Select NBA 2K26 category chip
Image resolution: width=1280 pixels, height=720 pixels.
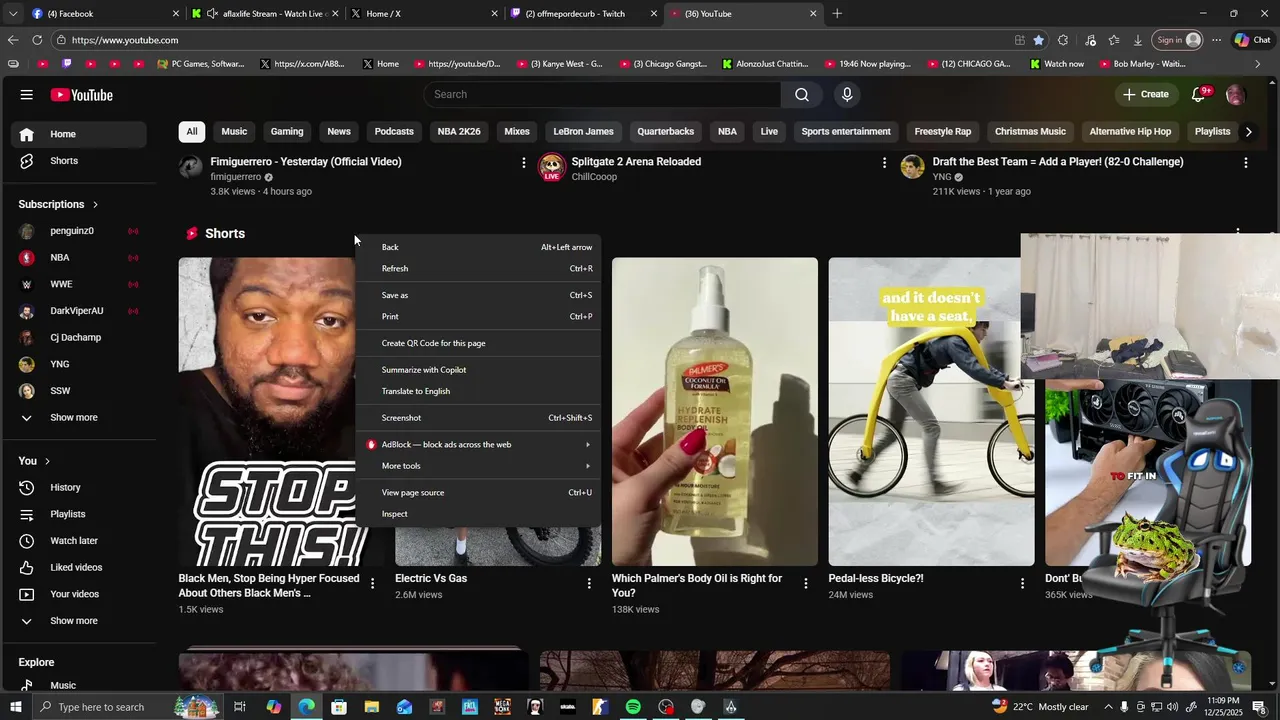pos(459,131)
